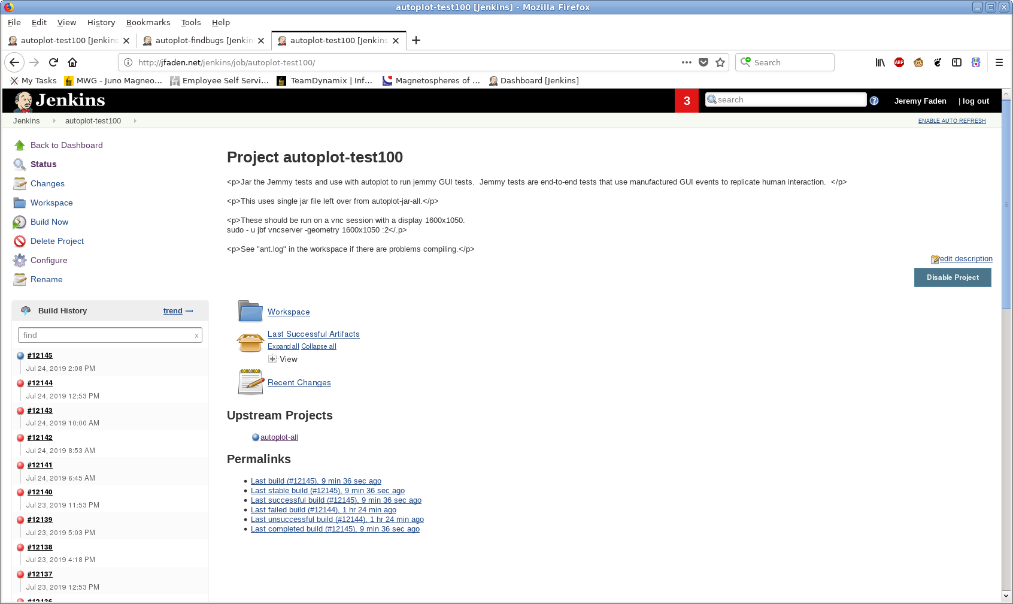Collapse the build trend dash toggle
This screenshot has height=604, width=1013.
189,311
